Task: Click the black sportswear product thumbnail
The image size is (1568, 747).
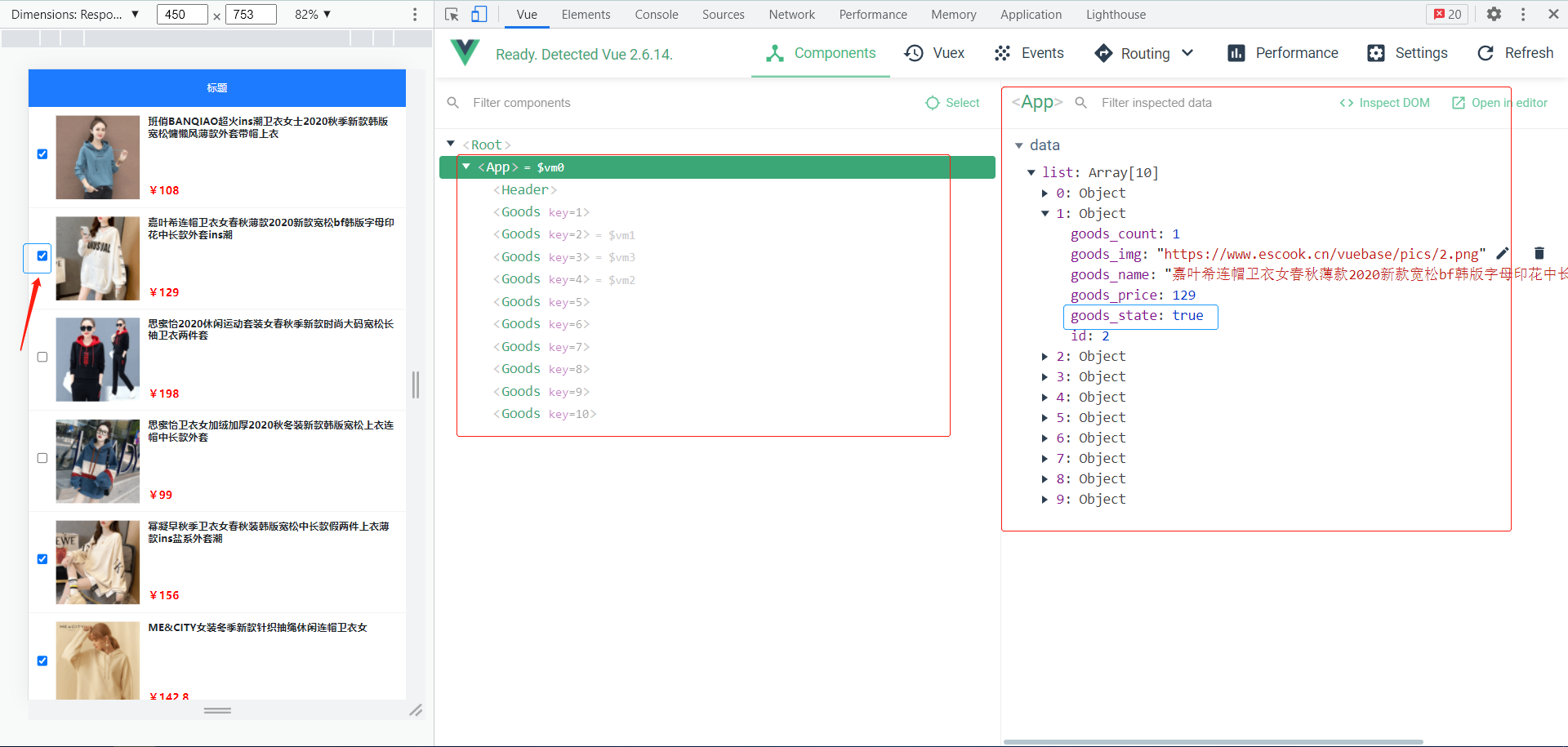Action: 98,359
